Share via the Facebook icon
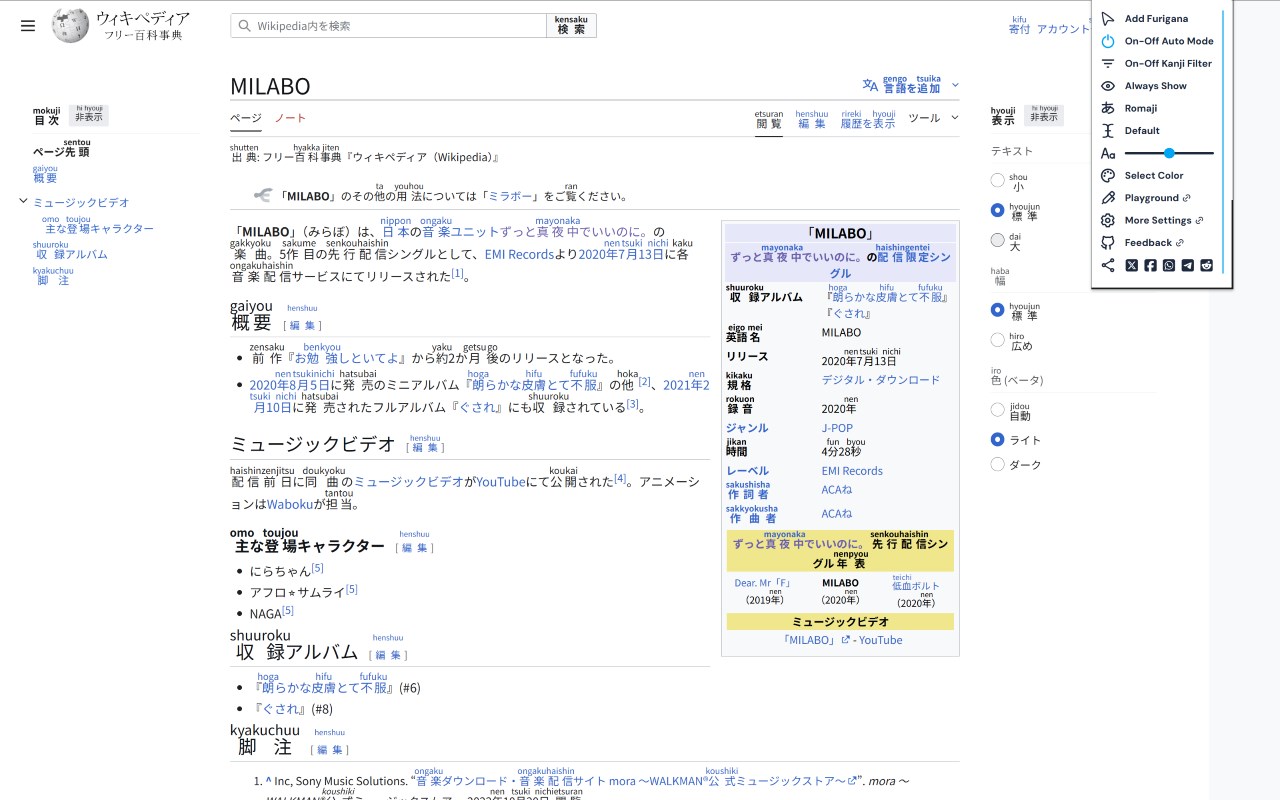 (1150, 265)
